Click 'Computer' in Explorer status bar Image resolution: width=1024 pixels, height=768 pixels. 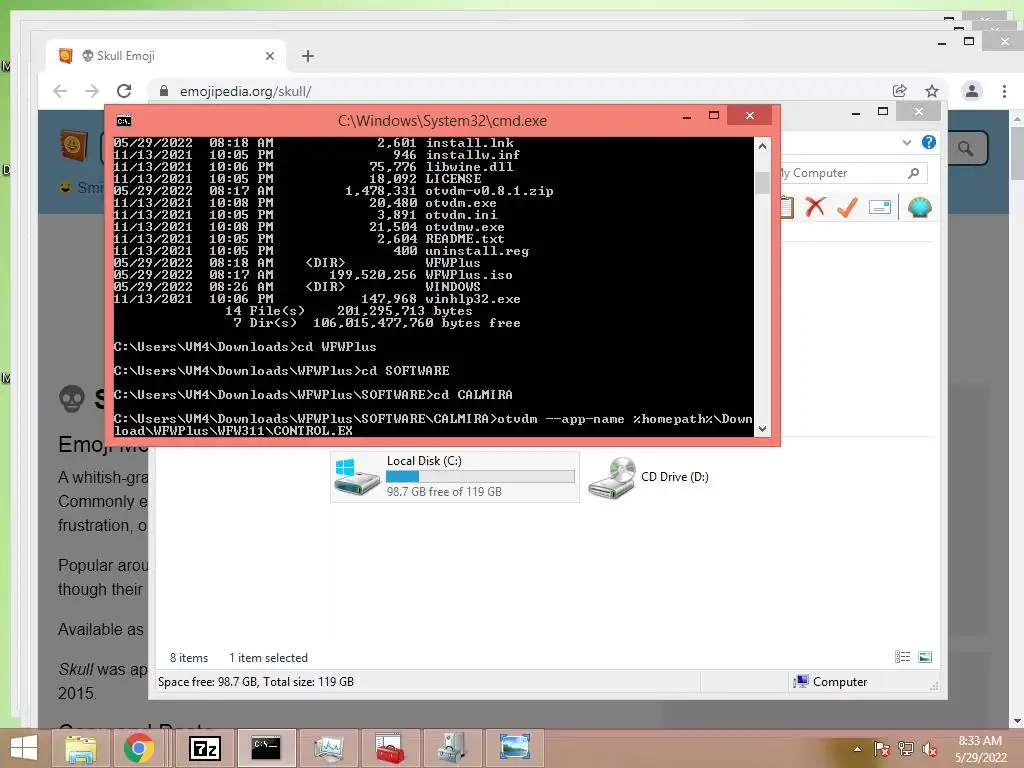[840, 682]
